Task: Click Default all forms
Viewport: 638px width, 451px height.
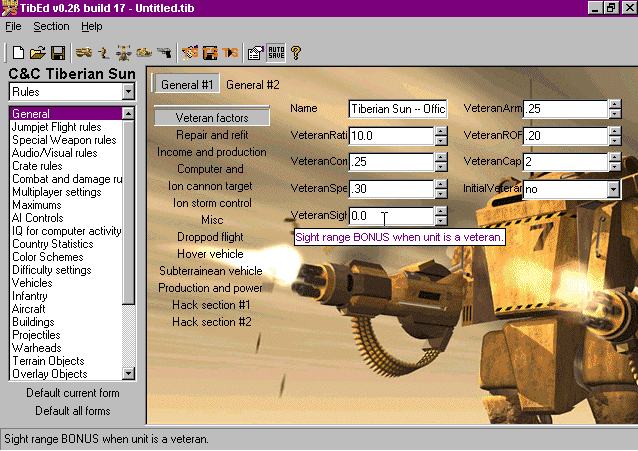Action: pyautogui.click(x=73, y=411)
